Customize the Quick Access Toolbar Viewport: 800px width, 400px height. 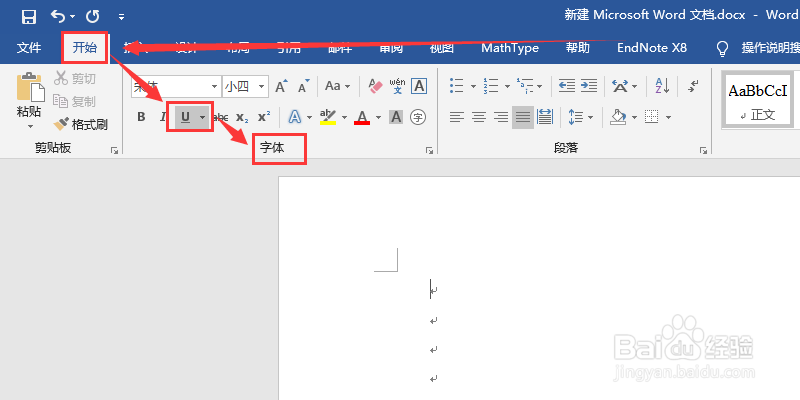pyautogui.click(x=121, y=17)
